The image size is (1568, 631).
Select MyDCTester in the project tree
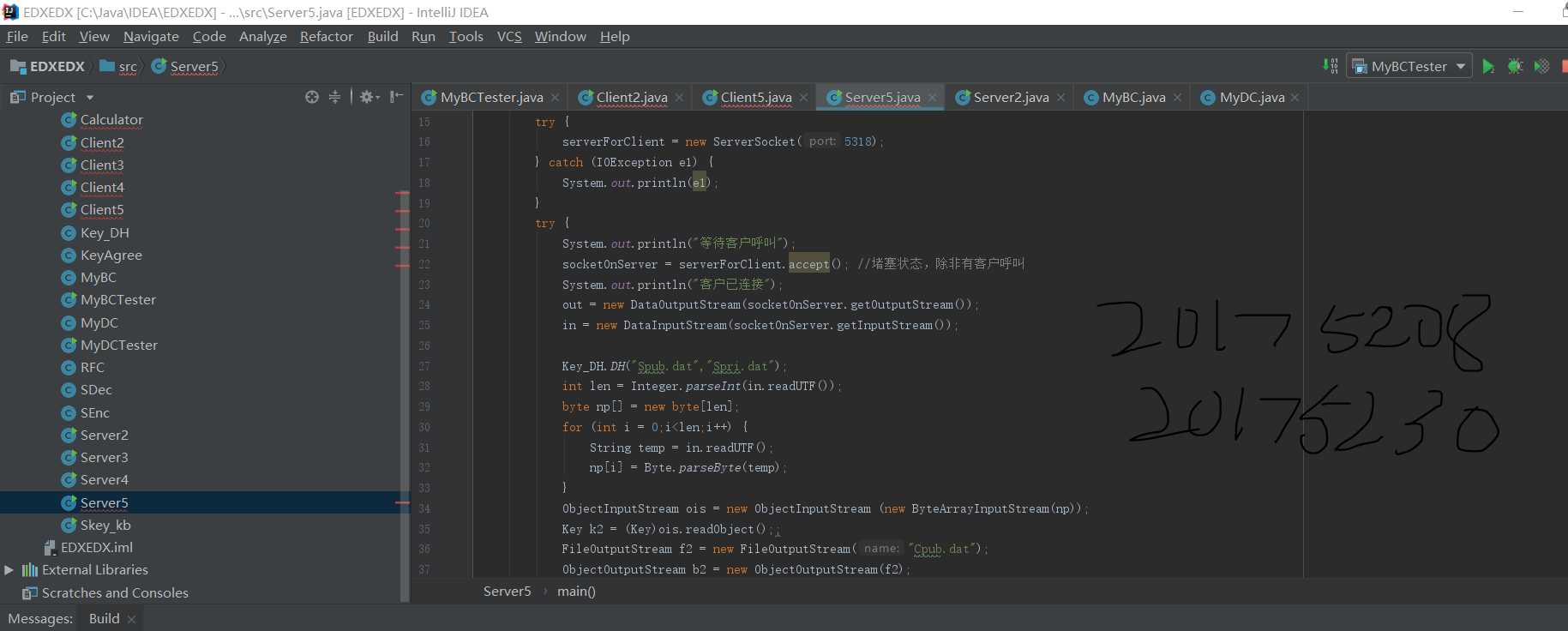coord(119,345)
